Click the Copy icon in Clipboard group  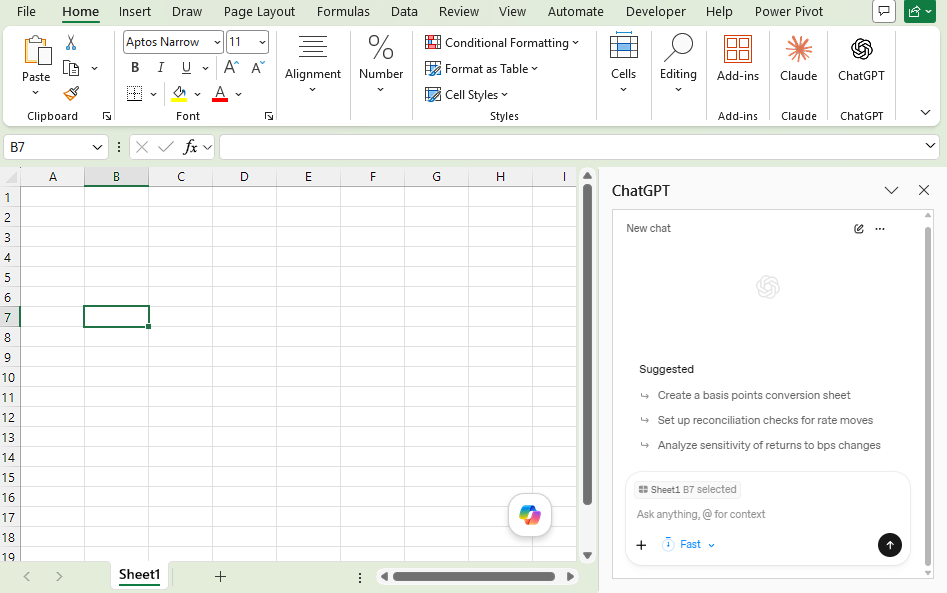[x=71, y=68]
